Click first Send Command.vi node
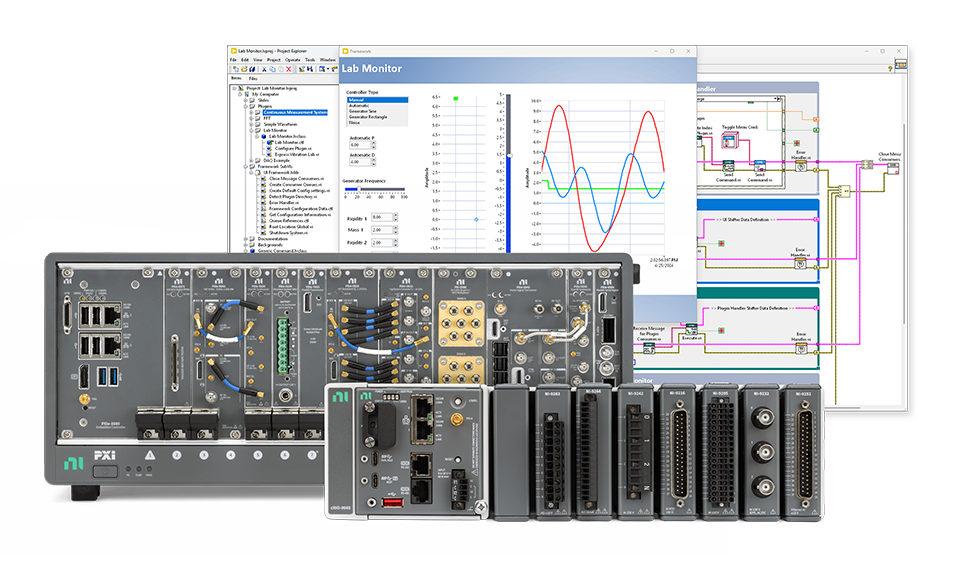The width and height of the screenshot is (960, 561). point(728,166)
